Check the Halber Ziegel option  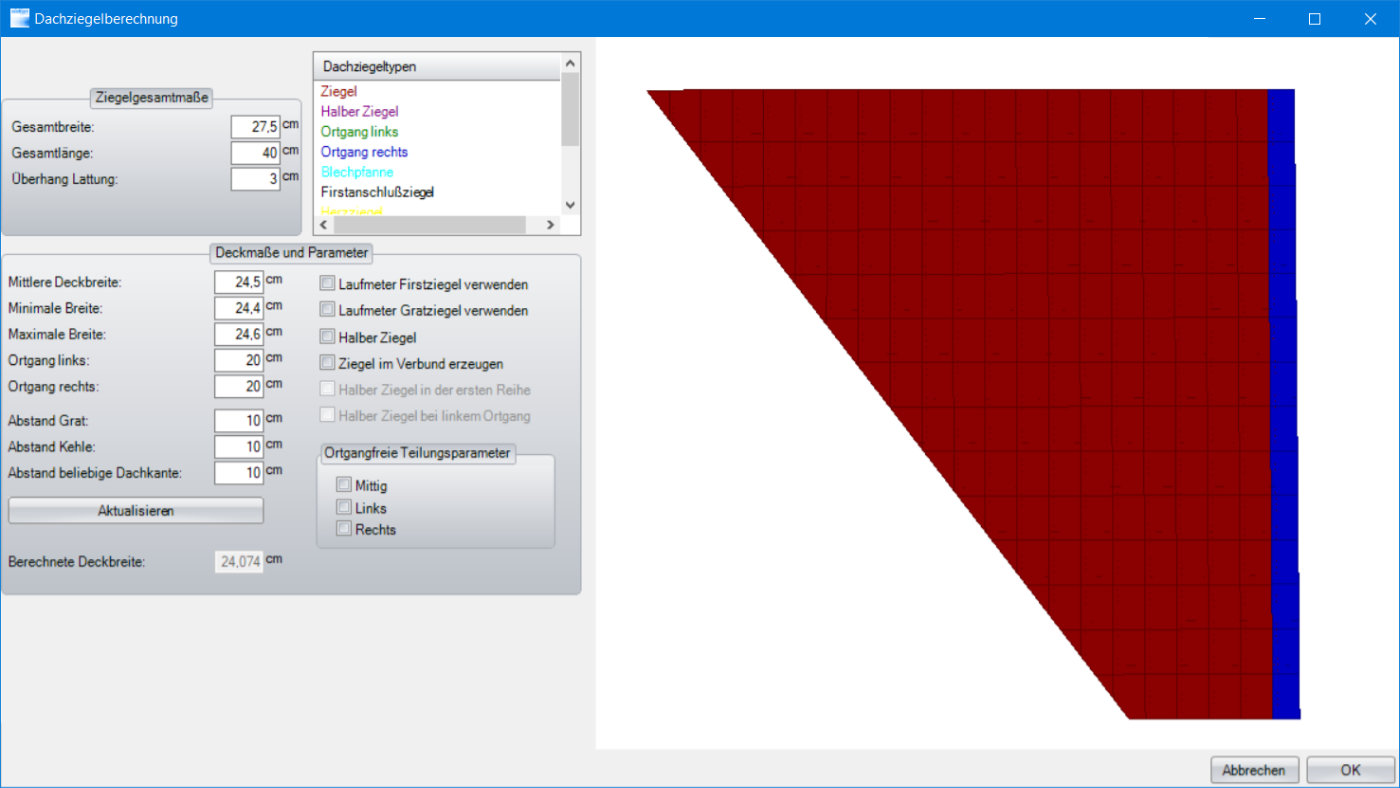pos(327,337)
